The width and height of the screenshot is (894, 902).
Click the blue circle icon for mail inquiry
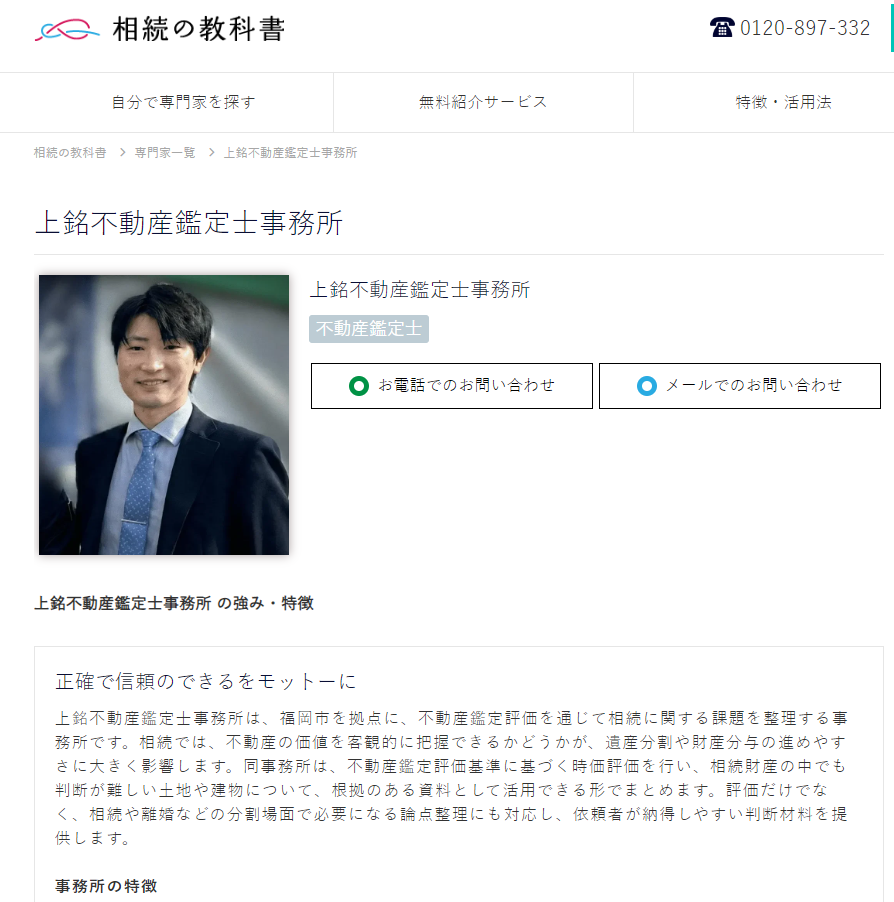647,385
